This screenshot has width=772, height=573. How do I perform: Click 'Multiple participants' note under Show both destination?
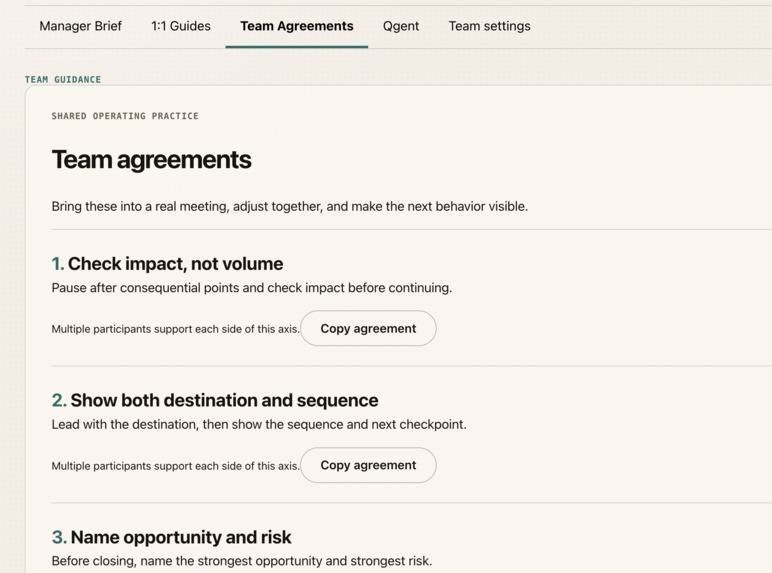tap(175, 466)
